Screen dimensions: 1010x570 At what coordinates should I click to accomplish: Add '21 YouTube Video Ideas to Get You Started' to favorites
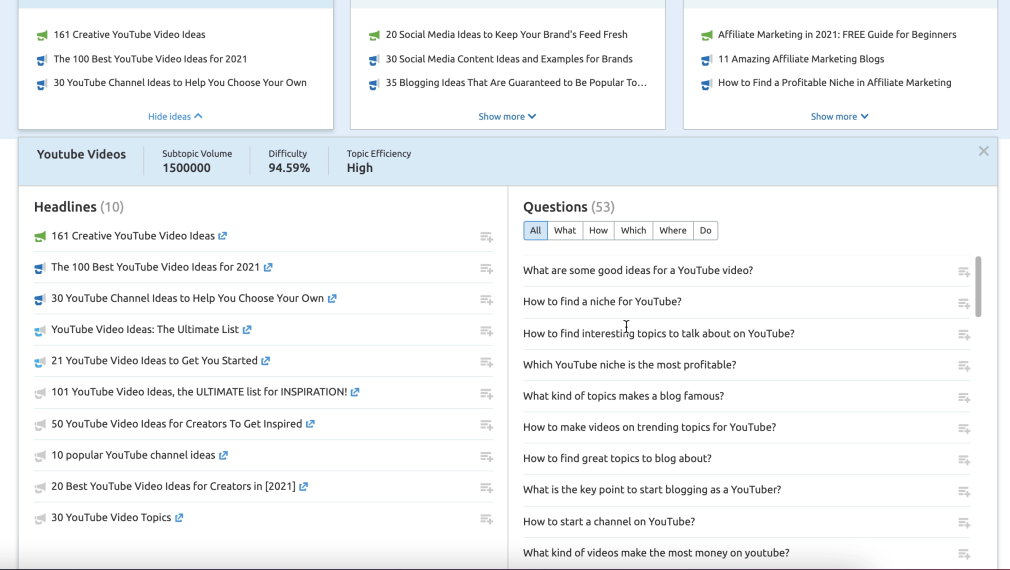[486, 362]
